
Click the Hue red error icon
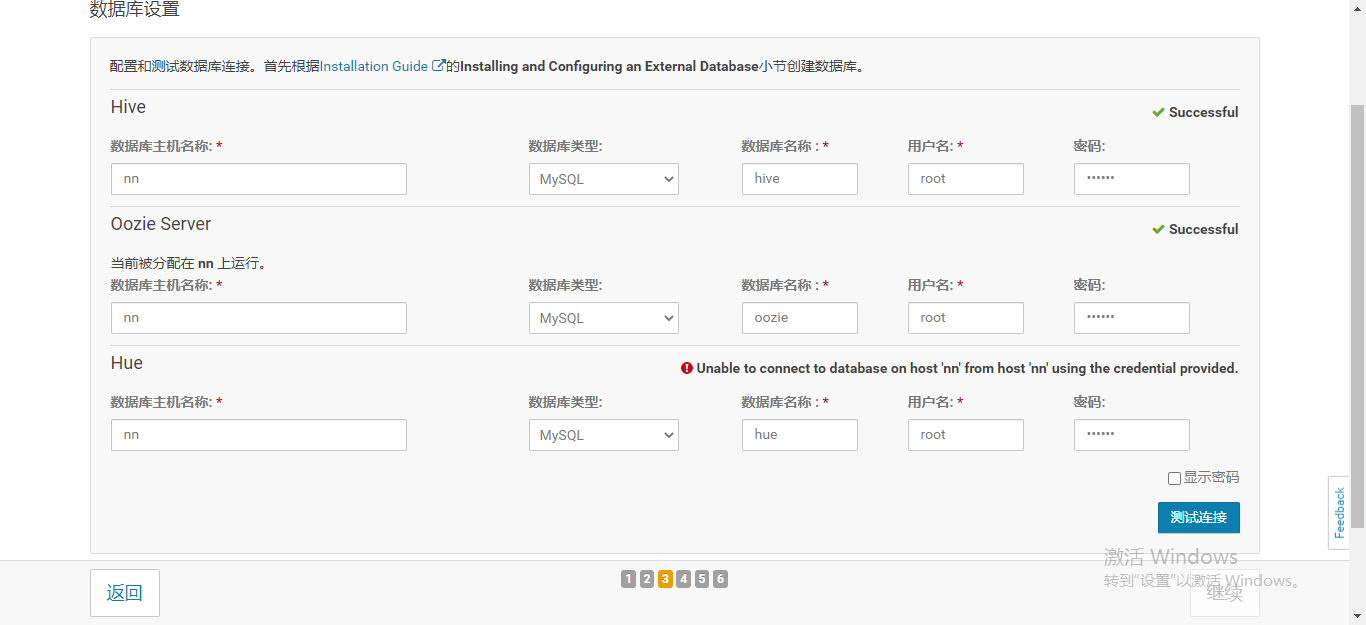(x=687, y=368)
